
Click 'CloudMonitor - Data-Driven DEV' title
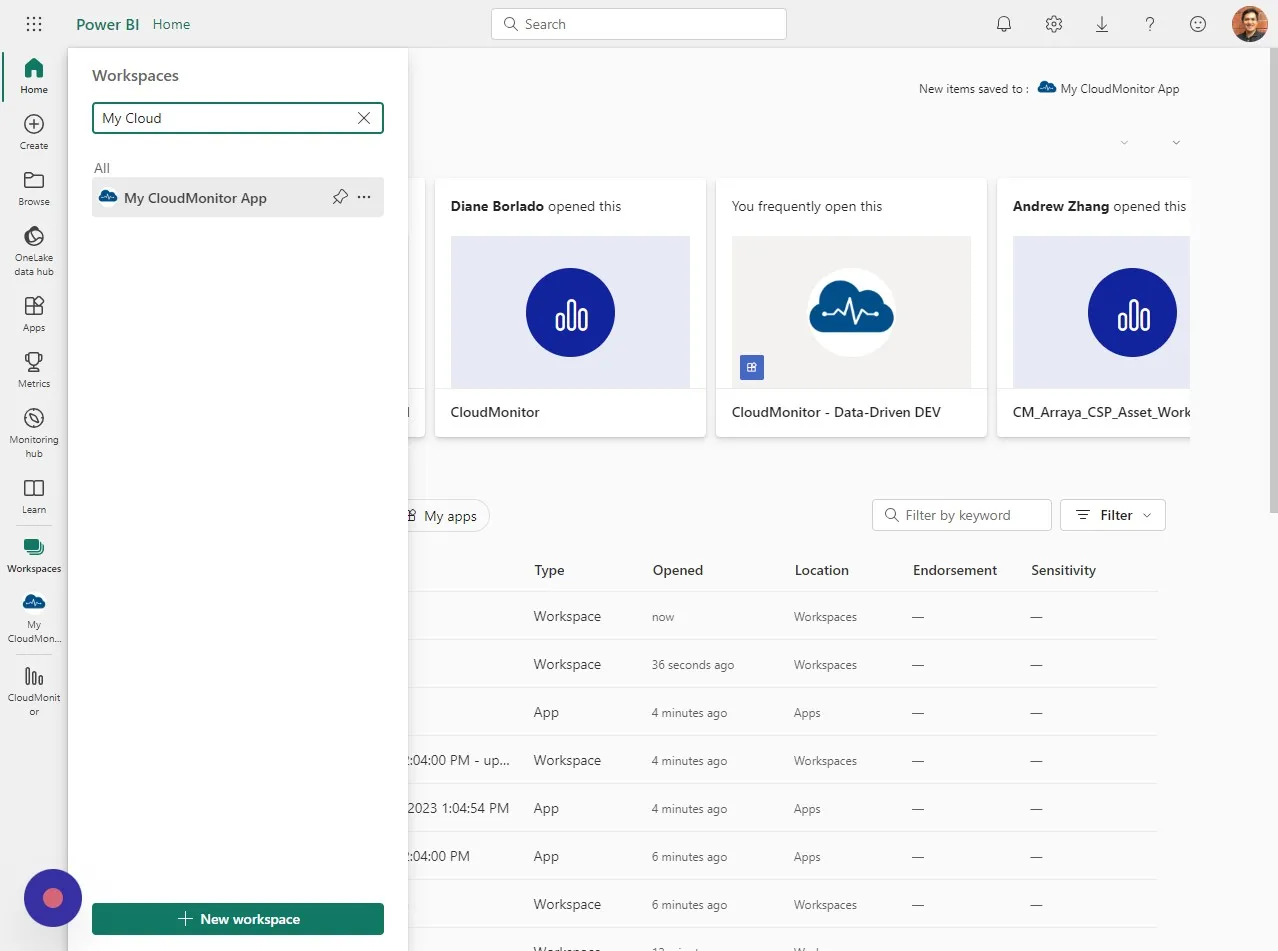click(x=836, y=412)
